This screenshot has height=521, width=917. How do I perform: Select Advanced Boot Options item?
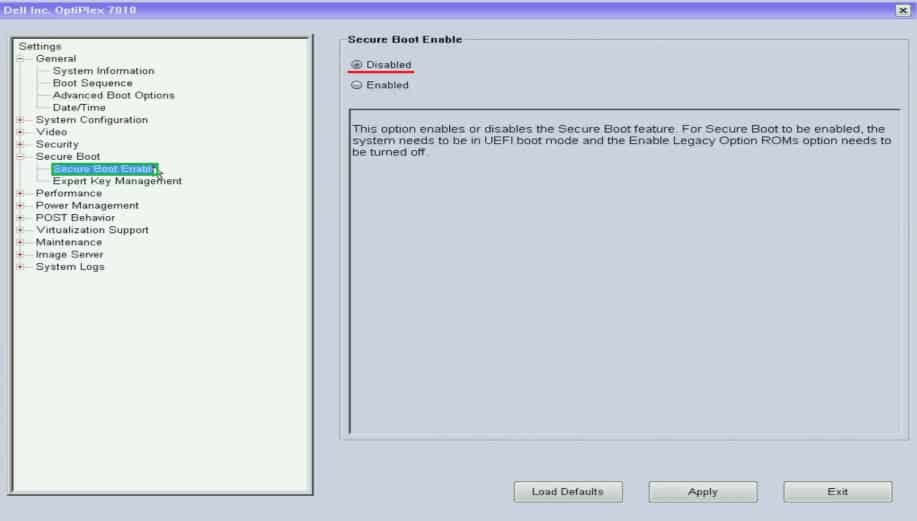tap(113, 95)
